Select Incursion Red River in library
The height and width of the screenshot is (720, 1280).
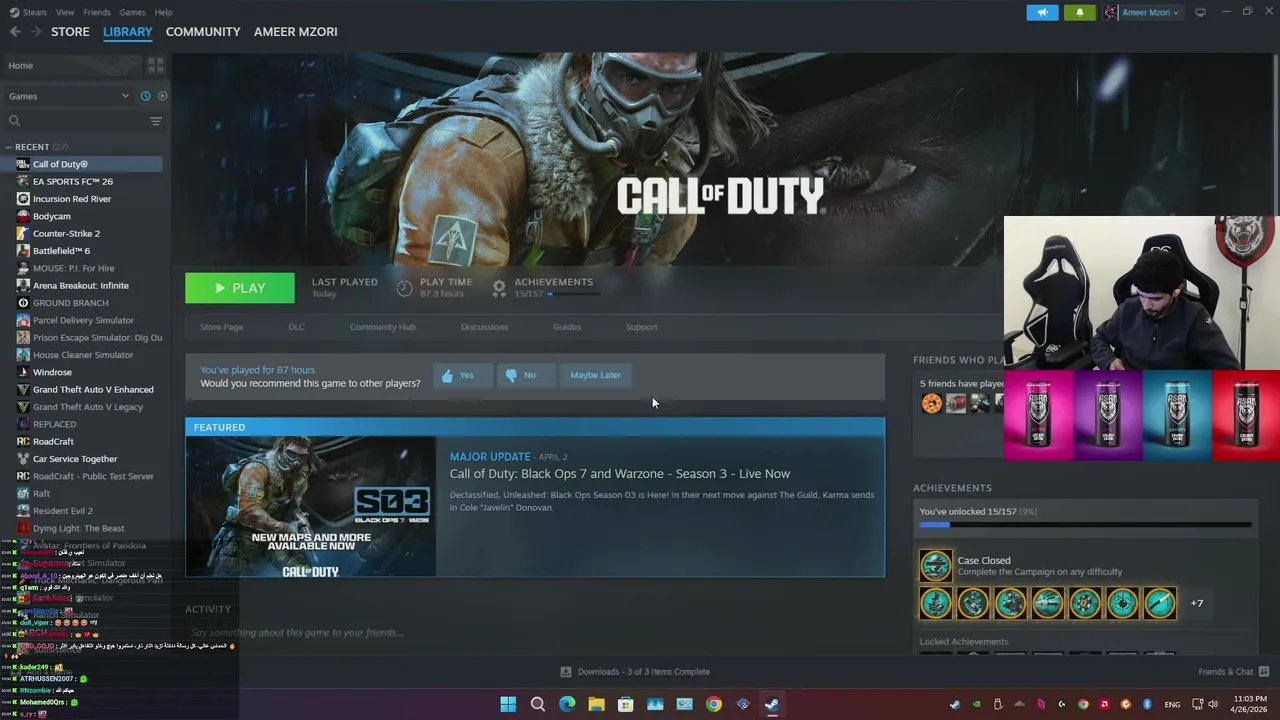point(71,199)
